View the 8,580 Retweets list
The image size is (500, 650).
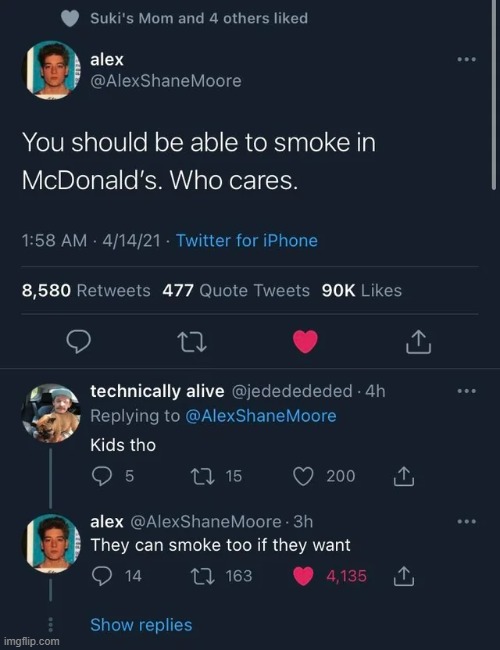(x=86, y=291)
